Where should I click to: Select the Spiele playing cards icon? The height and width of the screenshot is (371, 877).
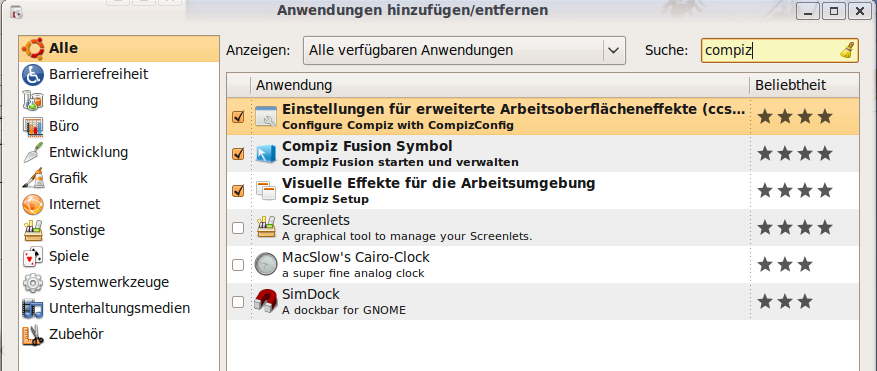click(x=33, y=256)
